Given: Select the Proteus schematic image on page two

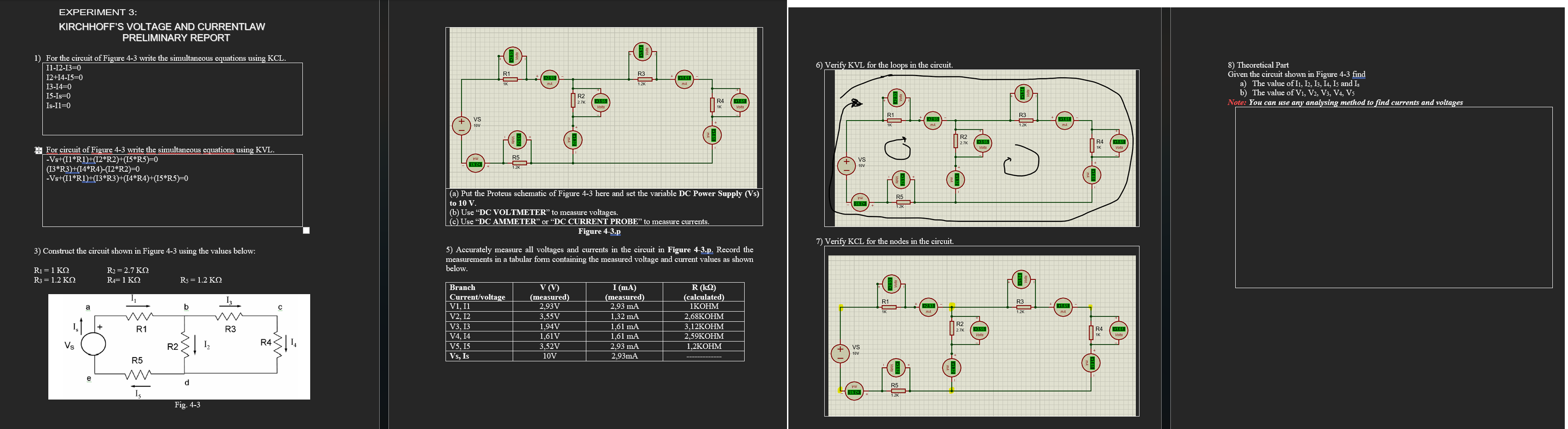Looking at the screenshot, I should [604, 108].
